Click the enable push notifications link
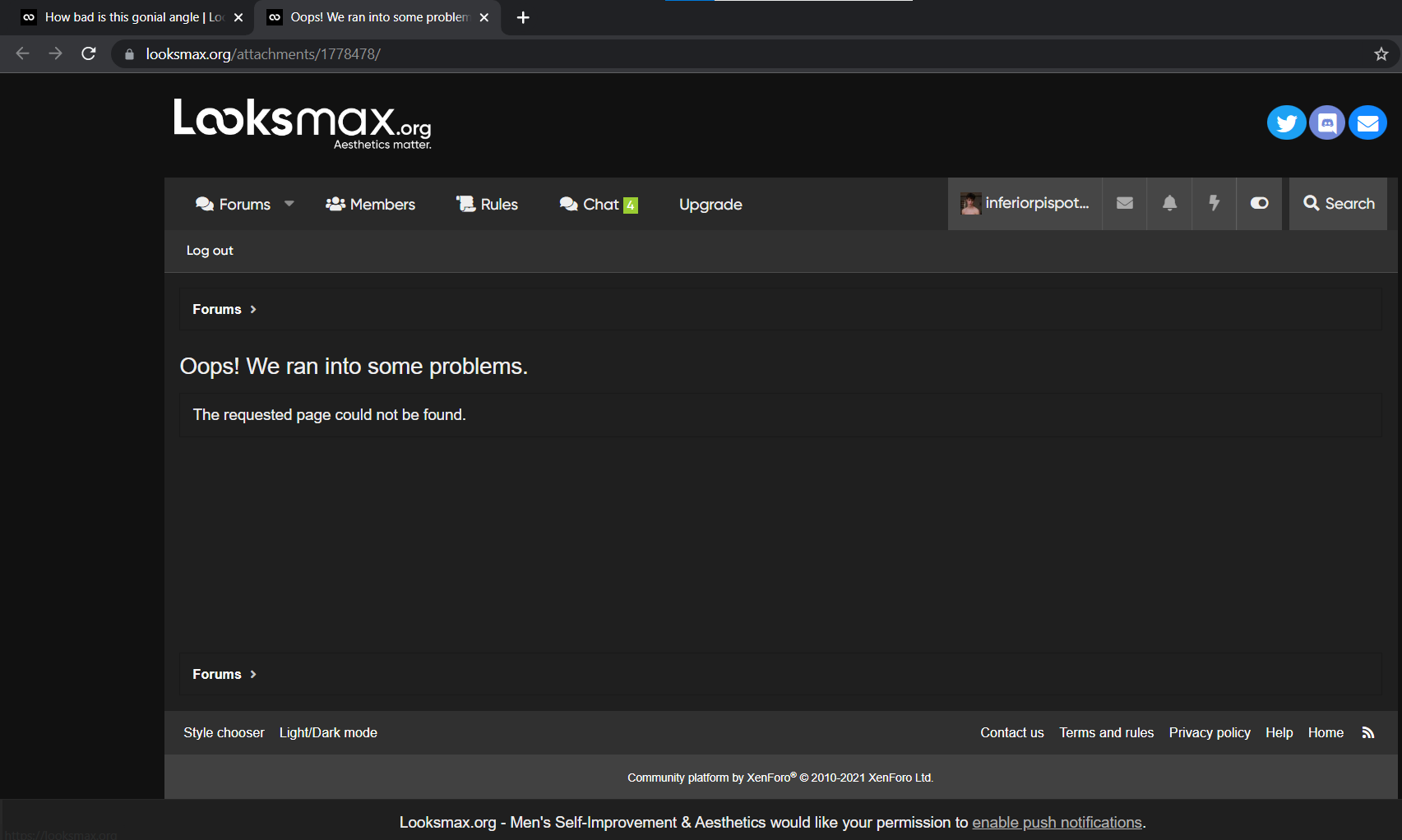This screenshot has width=1402, height=840. pos(1057,823)
